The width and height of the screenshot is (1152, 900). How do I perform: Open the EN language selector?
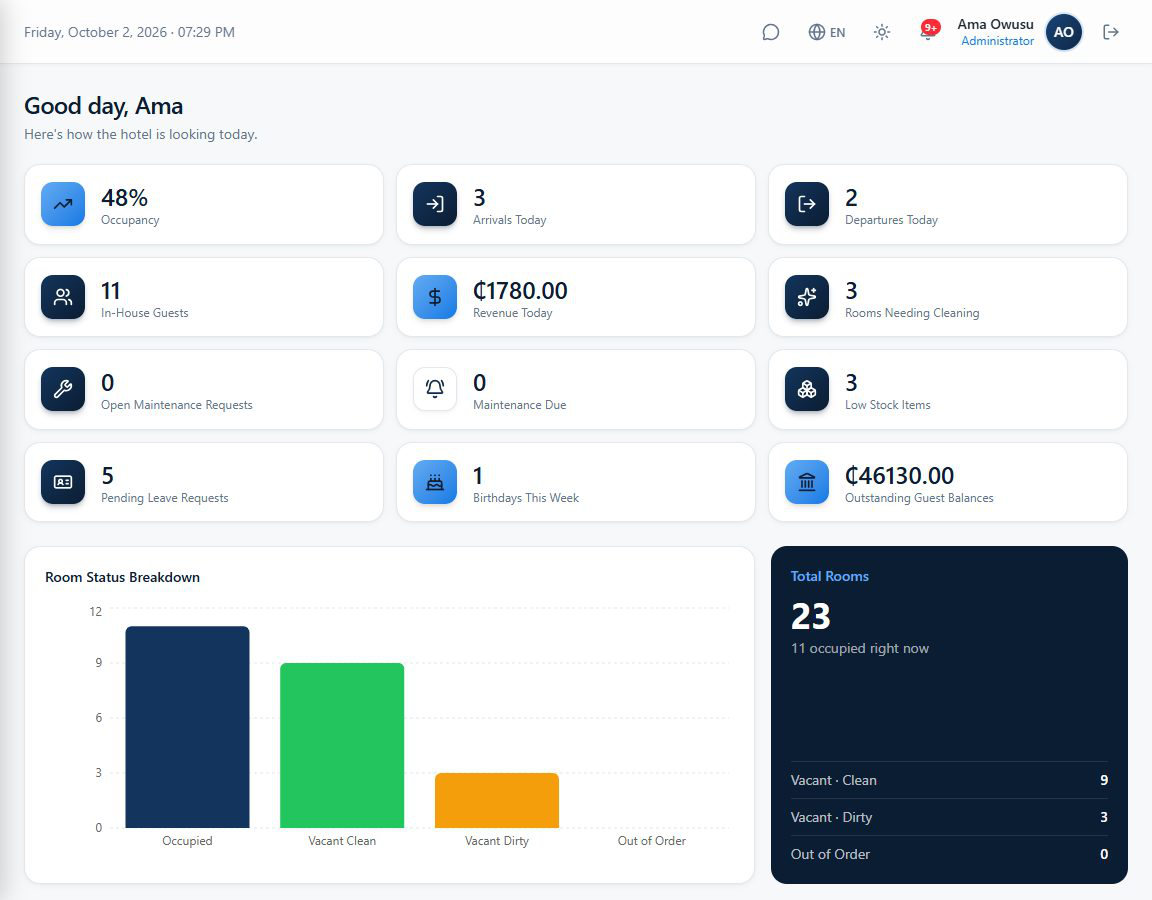pyautogui.click(x=827, y=32)
